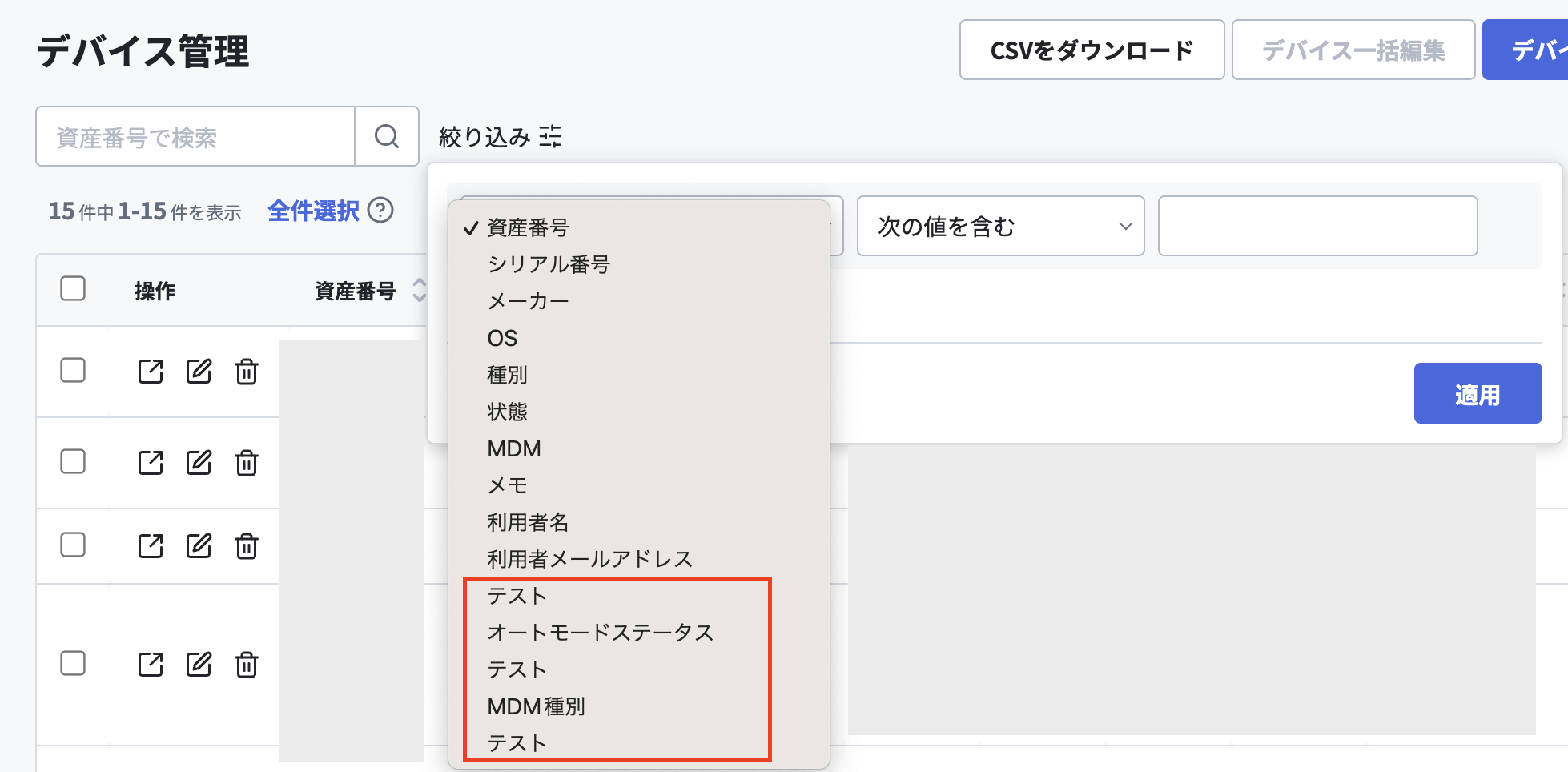1568x772 pixels.
Task: Open device details in first row
Action: [x=151, y=372]
